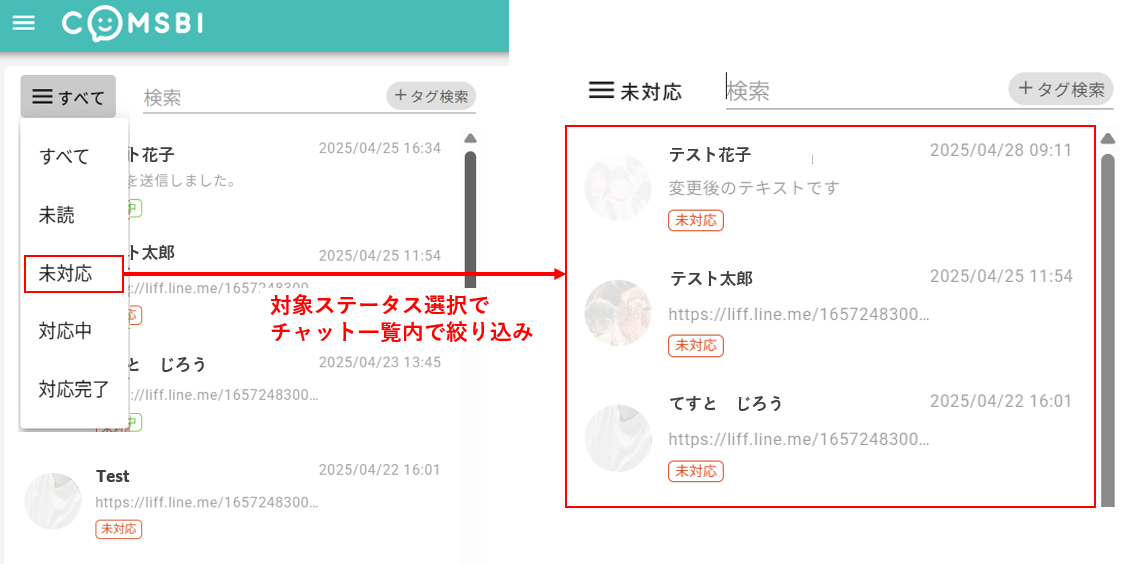Open the Test chat avatar on the left

click(x=53, y=501)
